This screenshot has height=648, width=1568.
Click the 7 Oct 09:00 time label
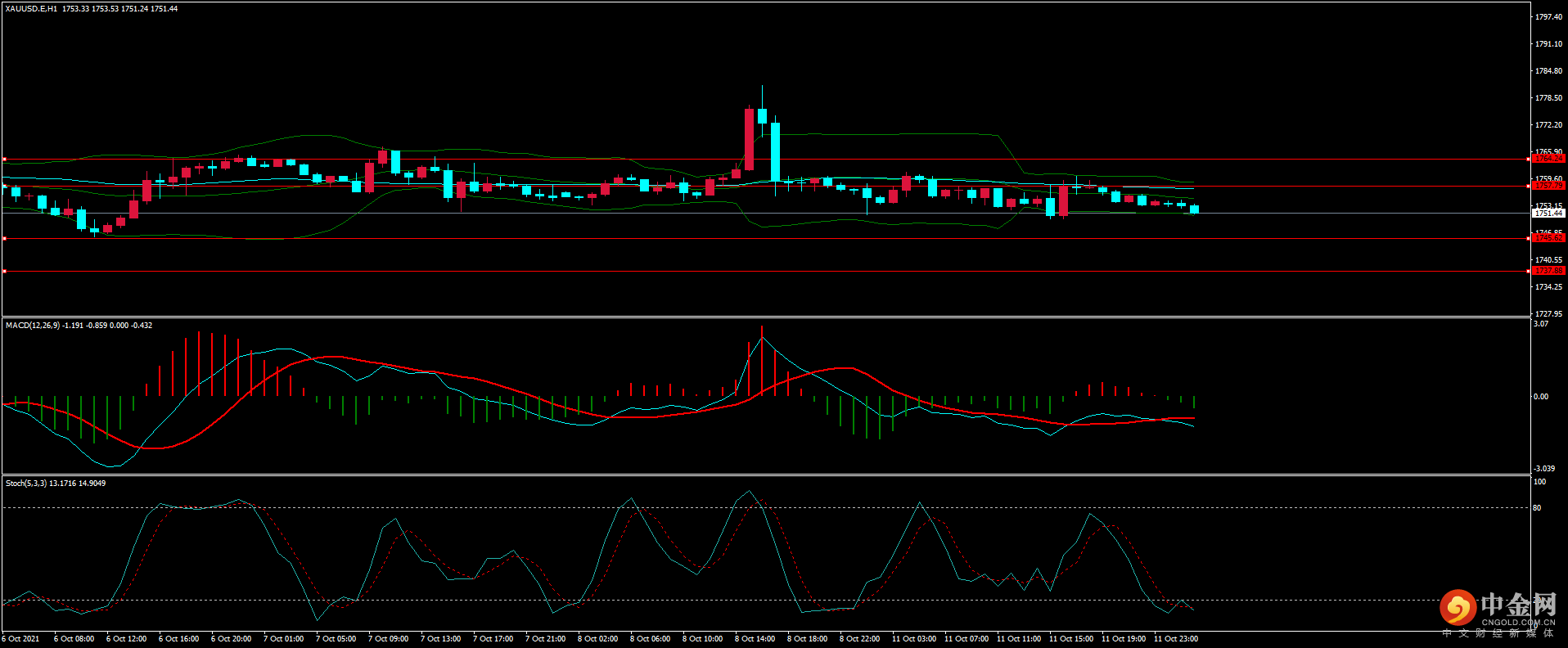[x=388, y=639]
